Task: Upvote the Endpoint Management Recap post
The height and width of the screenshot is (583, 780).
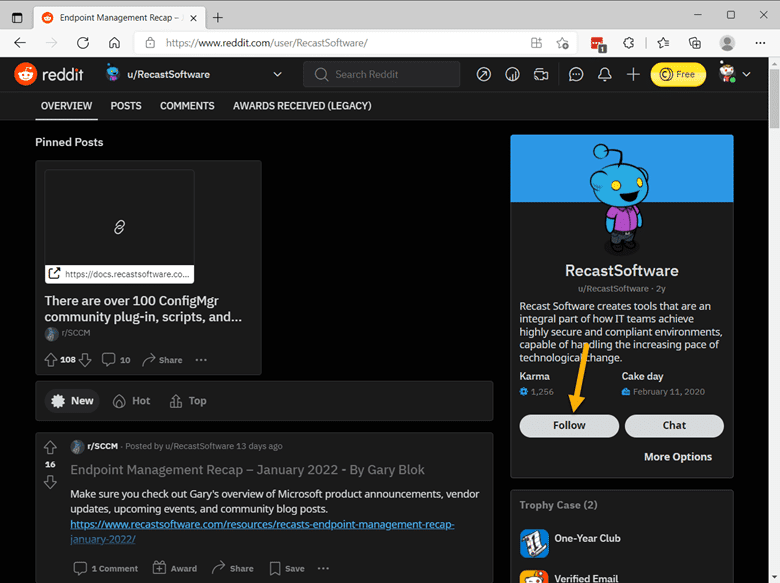Action: pyautogui.click(x=50, y=447)
